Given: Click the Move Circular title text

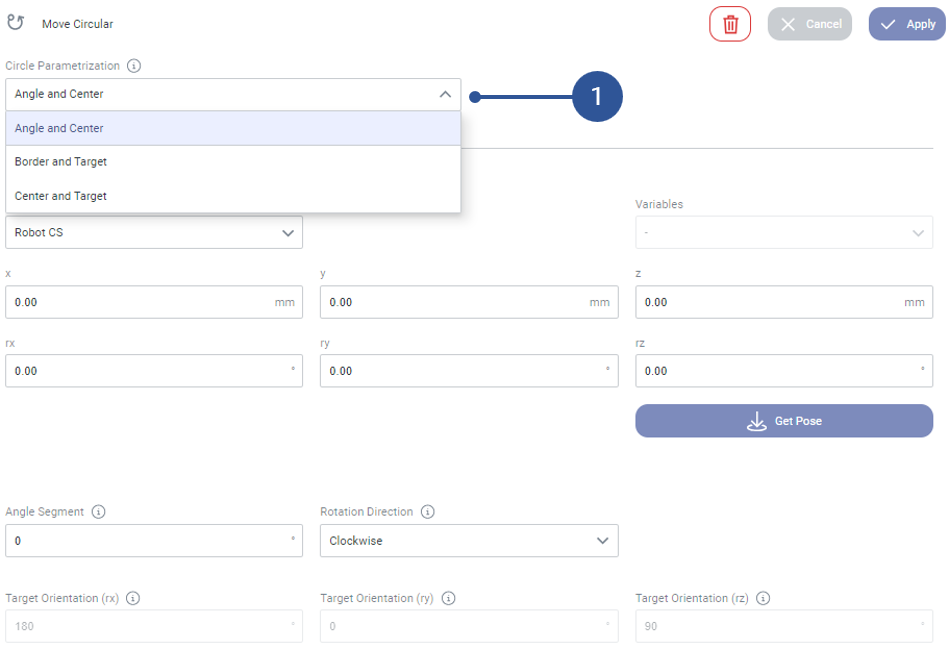Looking at the screenshot, I should coord(77,24).
